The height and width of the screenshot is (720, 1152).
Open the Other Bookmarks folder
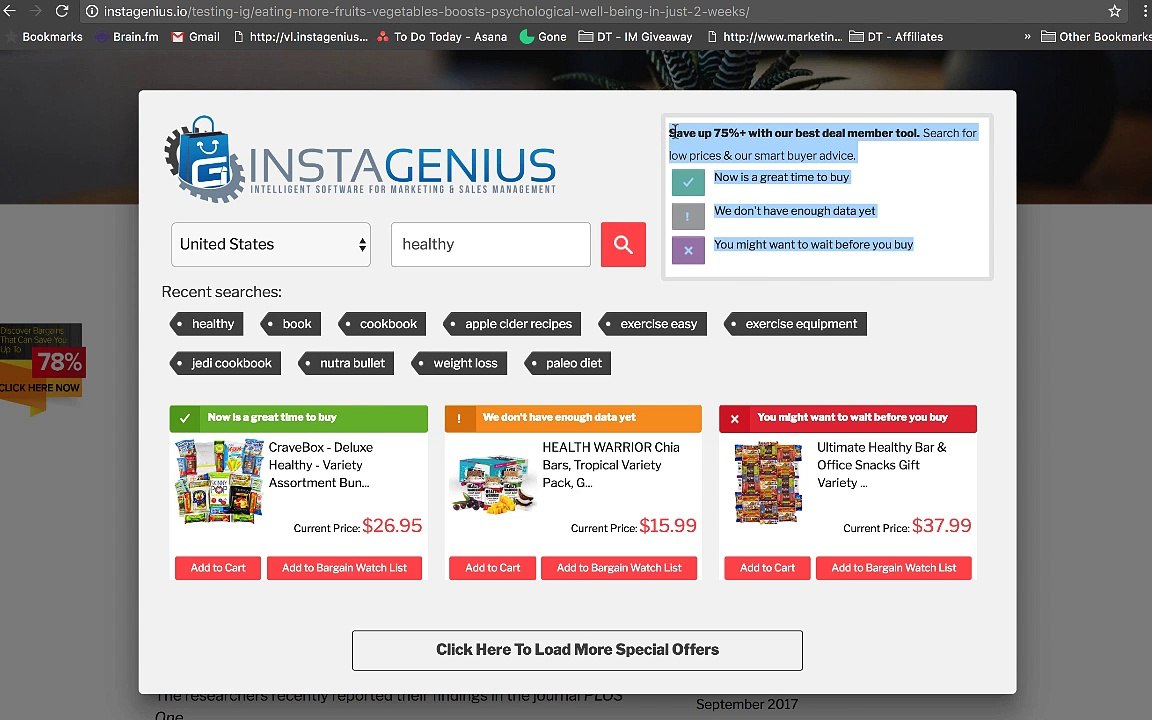tap(1096, 37)
